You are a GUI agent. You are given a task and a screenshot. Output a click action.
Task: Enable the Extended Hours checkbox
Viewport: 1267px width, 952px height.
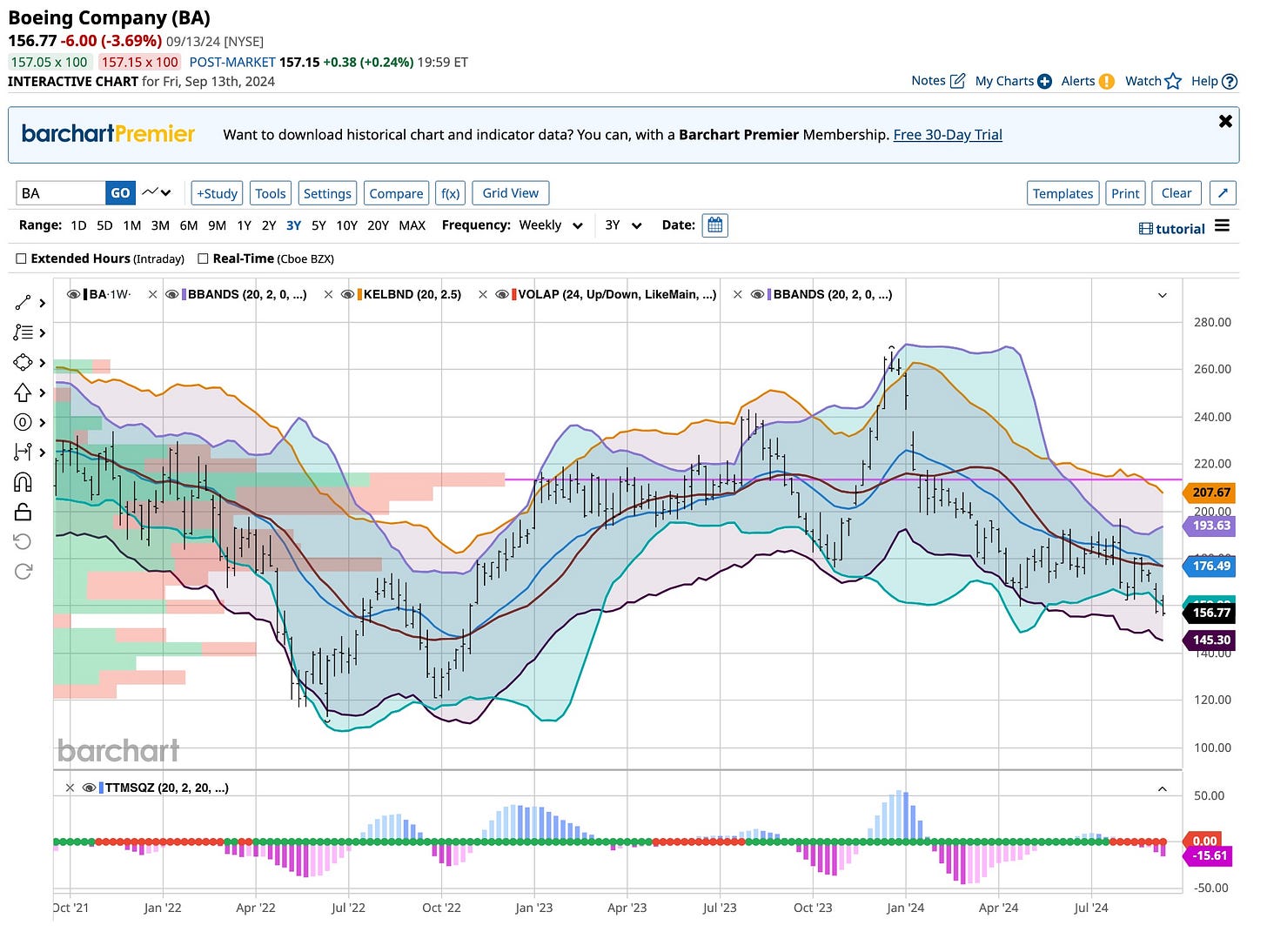22,258
